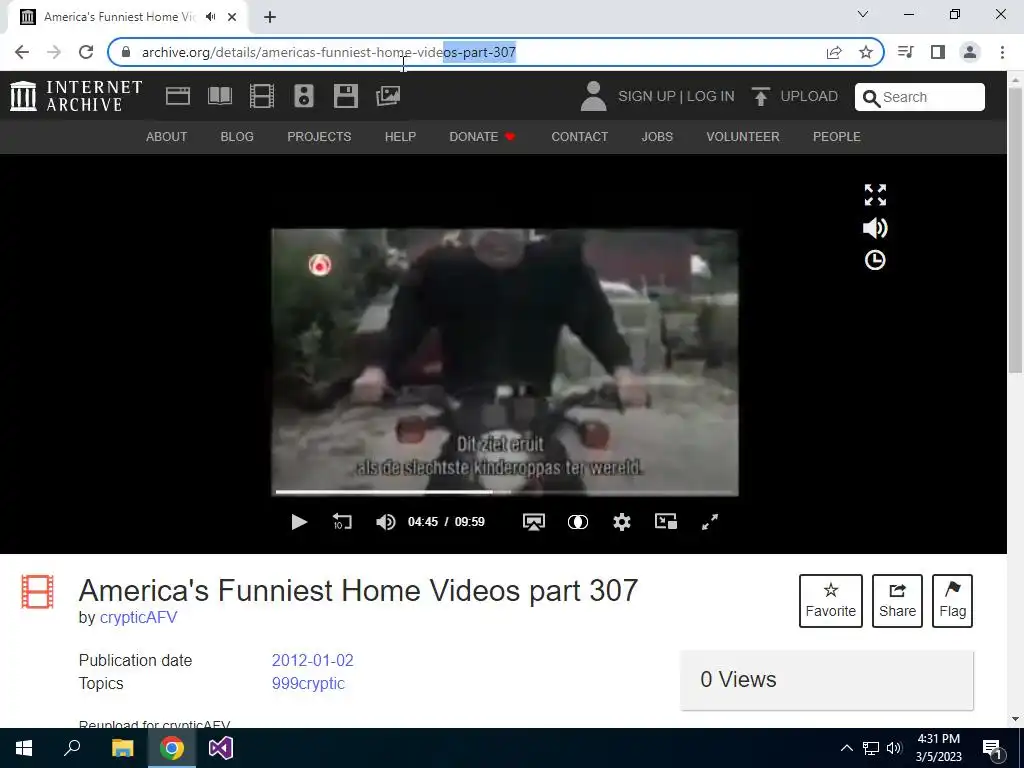
Task: Open File Explorer from the taskbar
Action: 122,748
